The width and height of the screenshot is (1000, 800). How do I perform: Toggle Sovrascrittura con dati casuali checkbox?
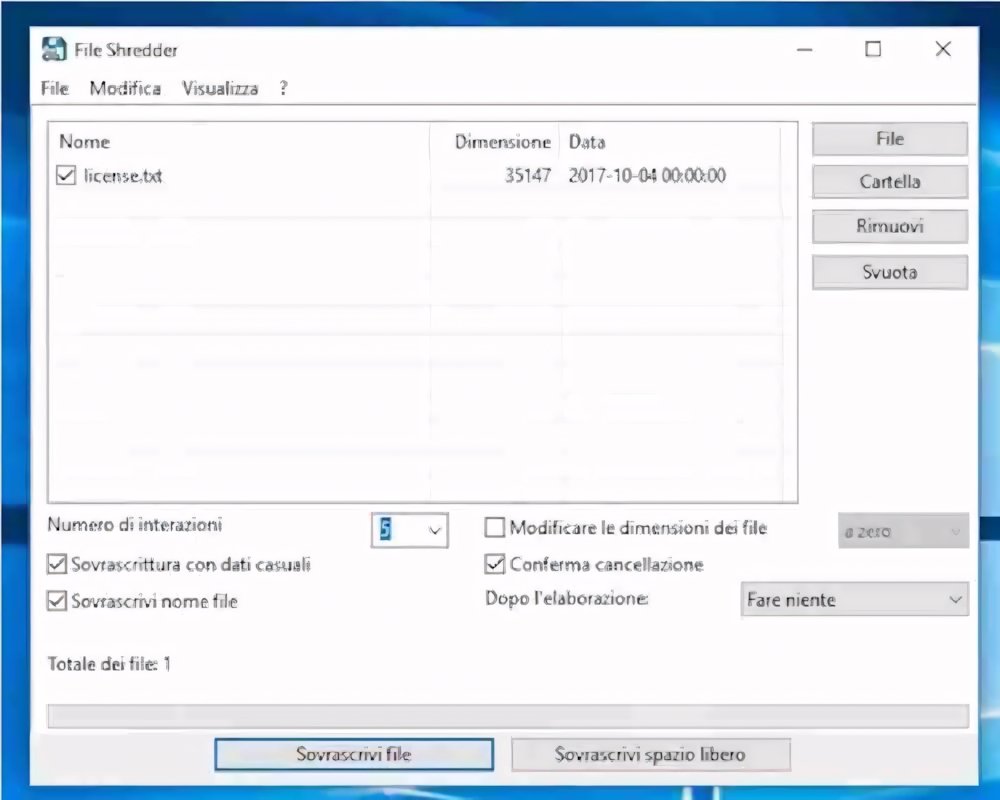point(57,564)
